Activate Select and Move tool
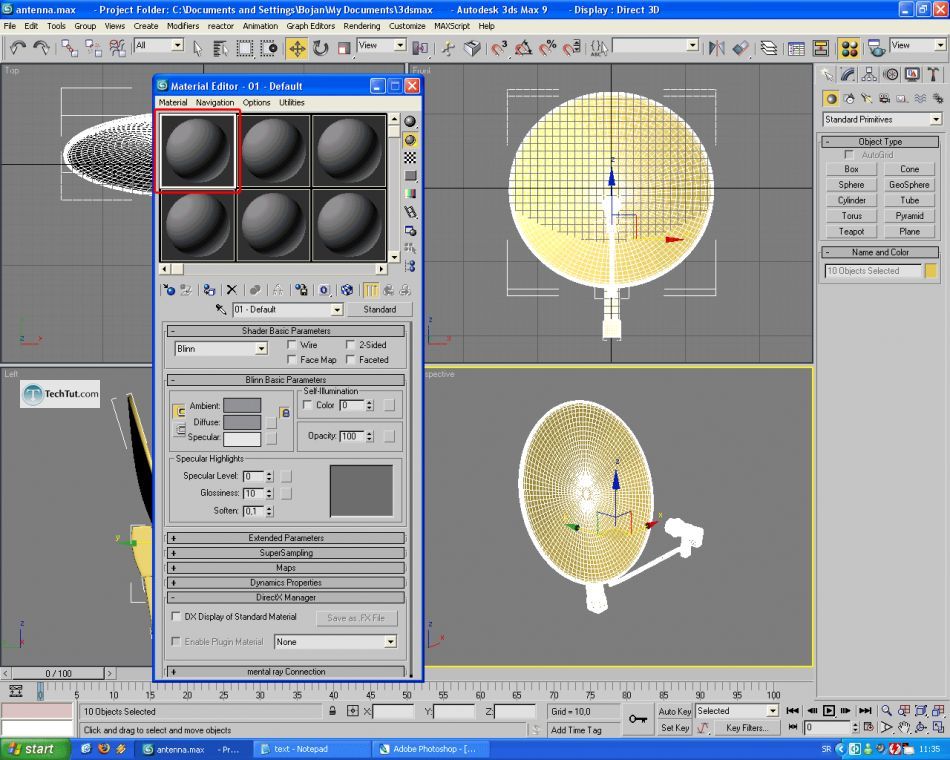The image size is (950, 760). click(297, 48)
